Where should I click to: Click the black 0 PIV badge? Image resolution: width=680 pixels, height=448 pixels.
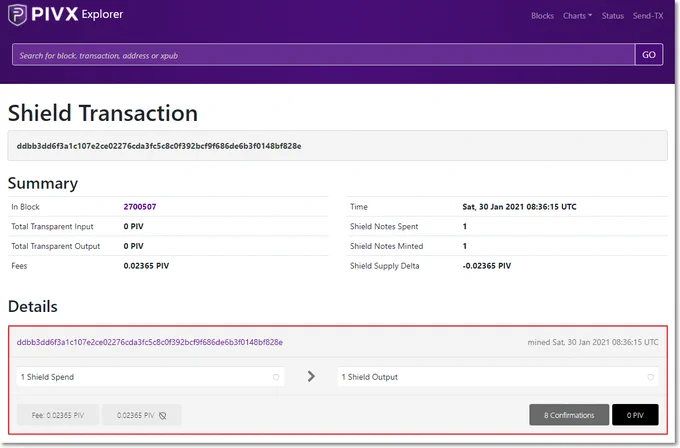(x=635, y=415)
